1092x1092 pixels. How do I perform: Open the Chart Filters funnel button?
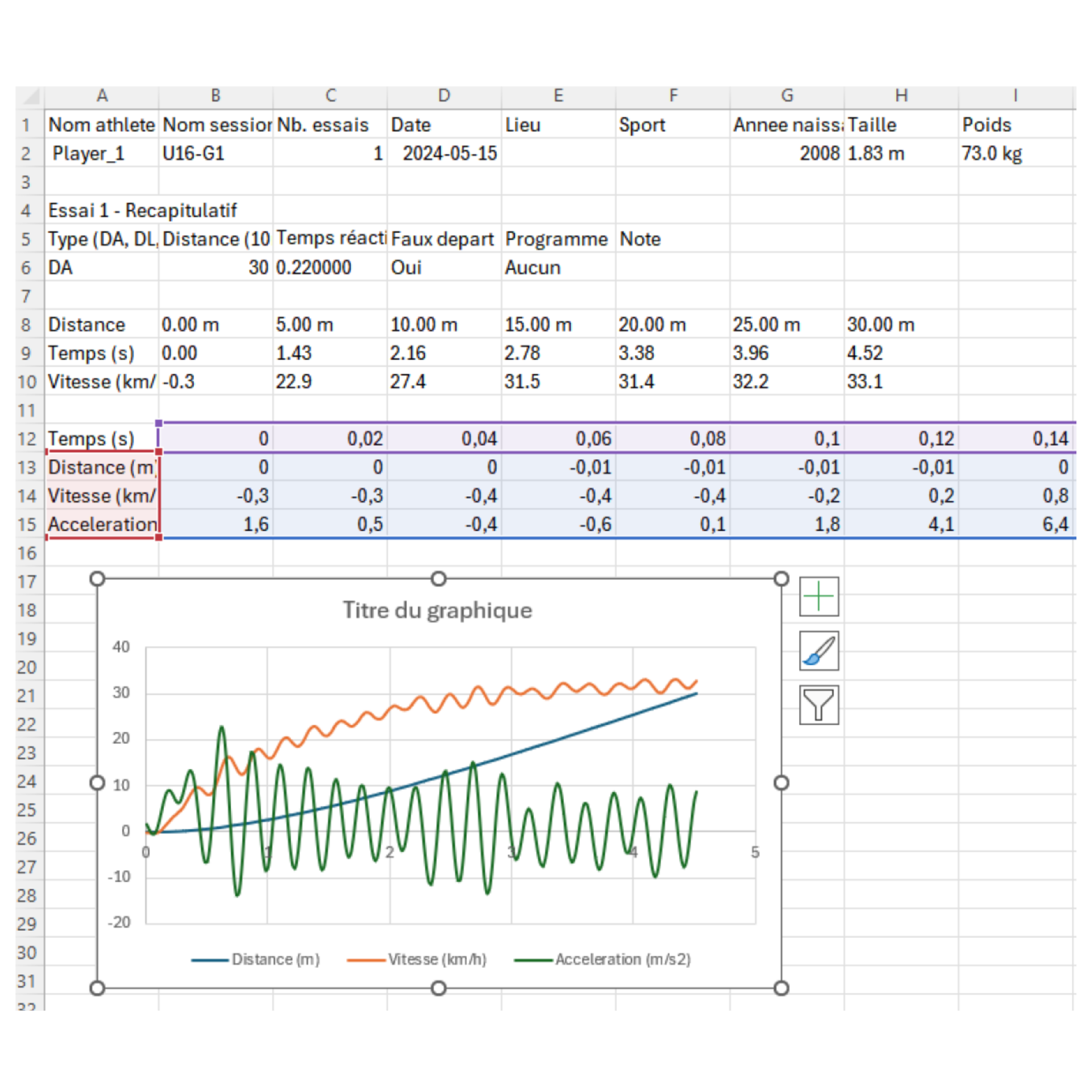(819, 705)
